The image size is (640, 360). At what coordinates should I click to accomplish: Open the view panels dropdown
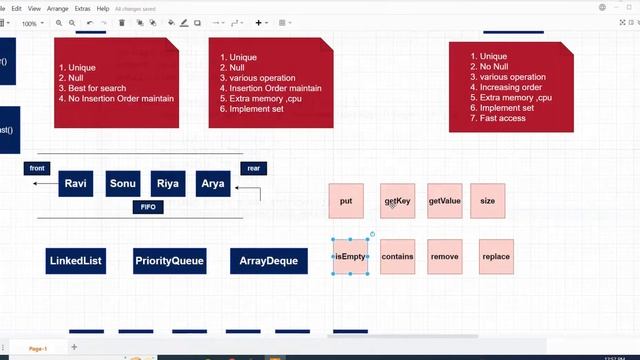(4, 23)
